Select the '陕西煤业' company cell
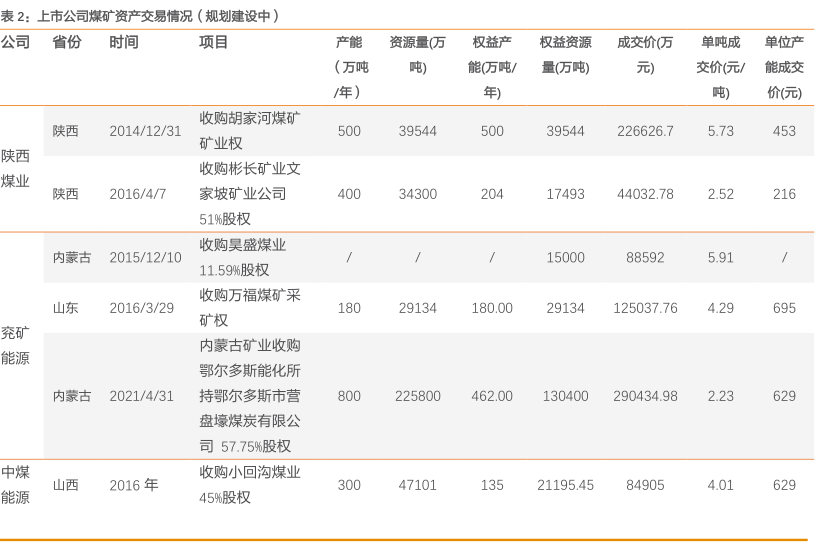Viewport: 830px width, 542px height. click(x=15, y=169)
